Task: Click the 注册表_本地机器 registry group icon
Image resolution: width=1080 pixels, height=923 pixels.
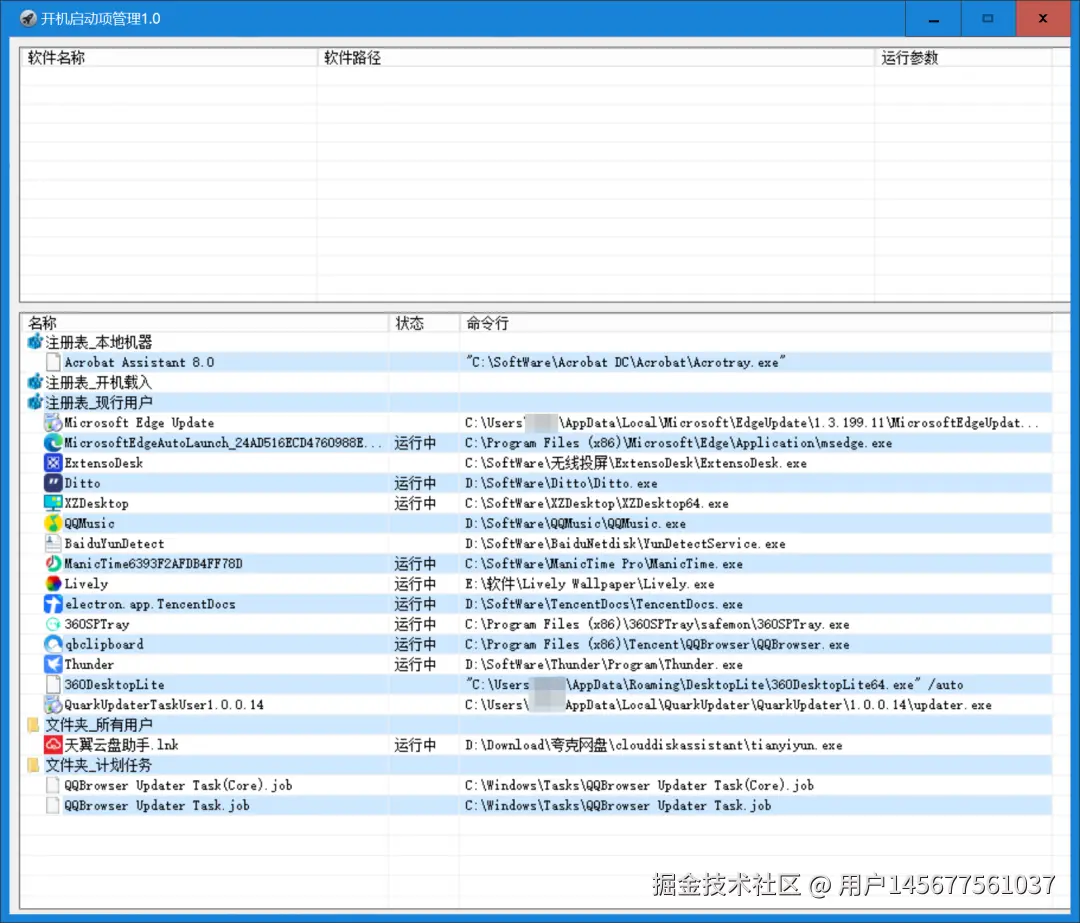Action: [x=34, y=342]
